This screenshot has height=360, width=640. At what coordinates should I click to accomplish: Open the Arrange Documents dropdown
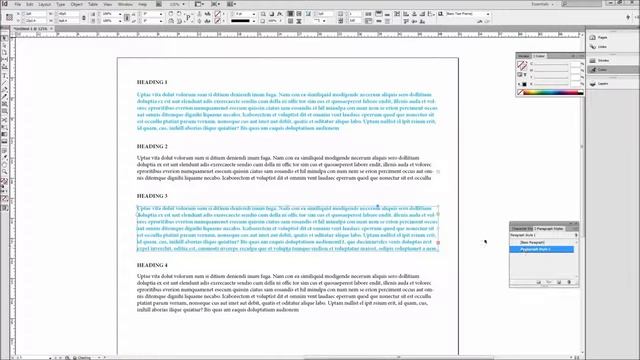click(232, 4)
